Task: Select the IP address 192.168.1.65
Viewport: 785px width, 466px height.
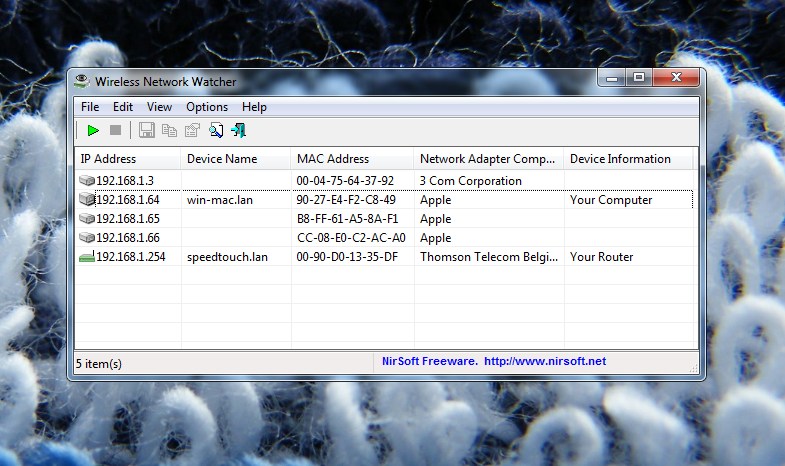Action: (128, 219)
